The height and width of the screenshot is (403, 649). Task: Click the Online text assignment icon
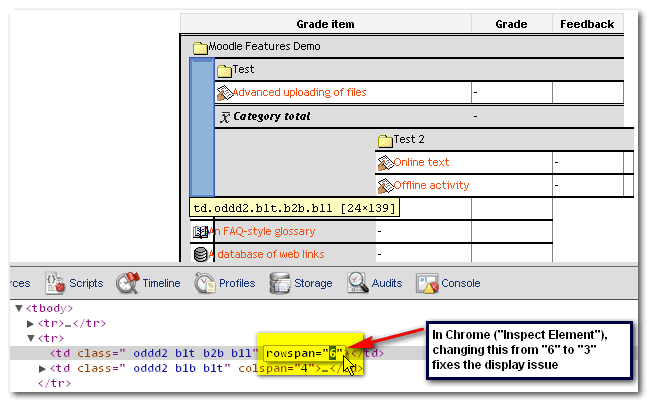[x=385, y=163]
